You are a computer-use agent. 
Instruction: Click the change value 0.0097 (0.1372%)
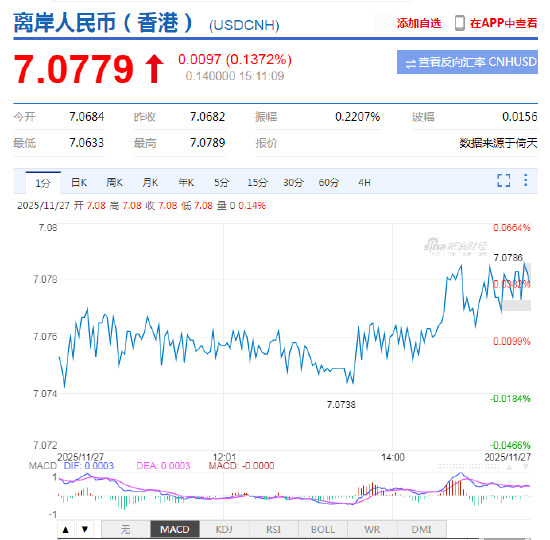[235, 59]
